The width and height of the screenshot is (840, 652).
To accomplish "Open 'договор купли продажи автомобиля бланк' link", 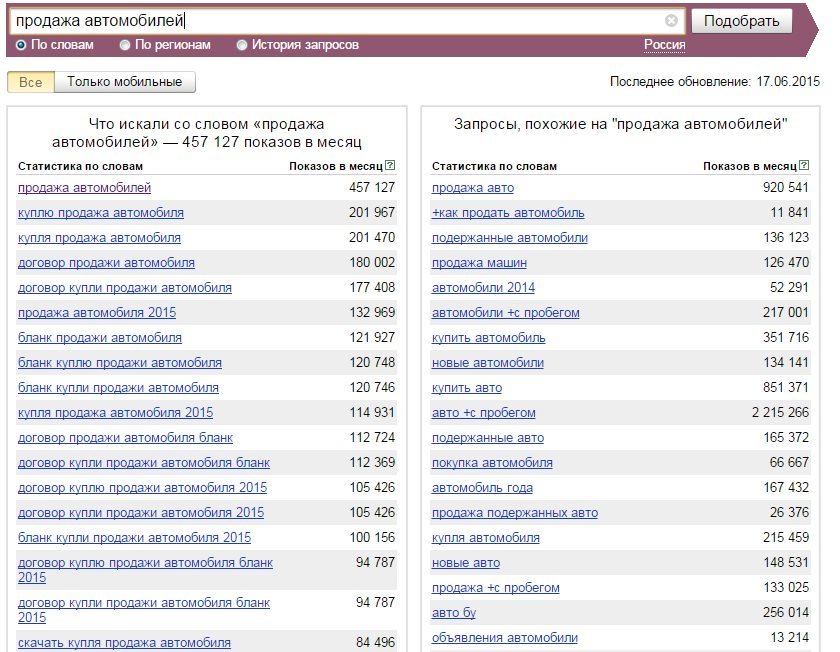I will tap(144, 462).
